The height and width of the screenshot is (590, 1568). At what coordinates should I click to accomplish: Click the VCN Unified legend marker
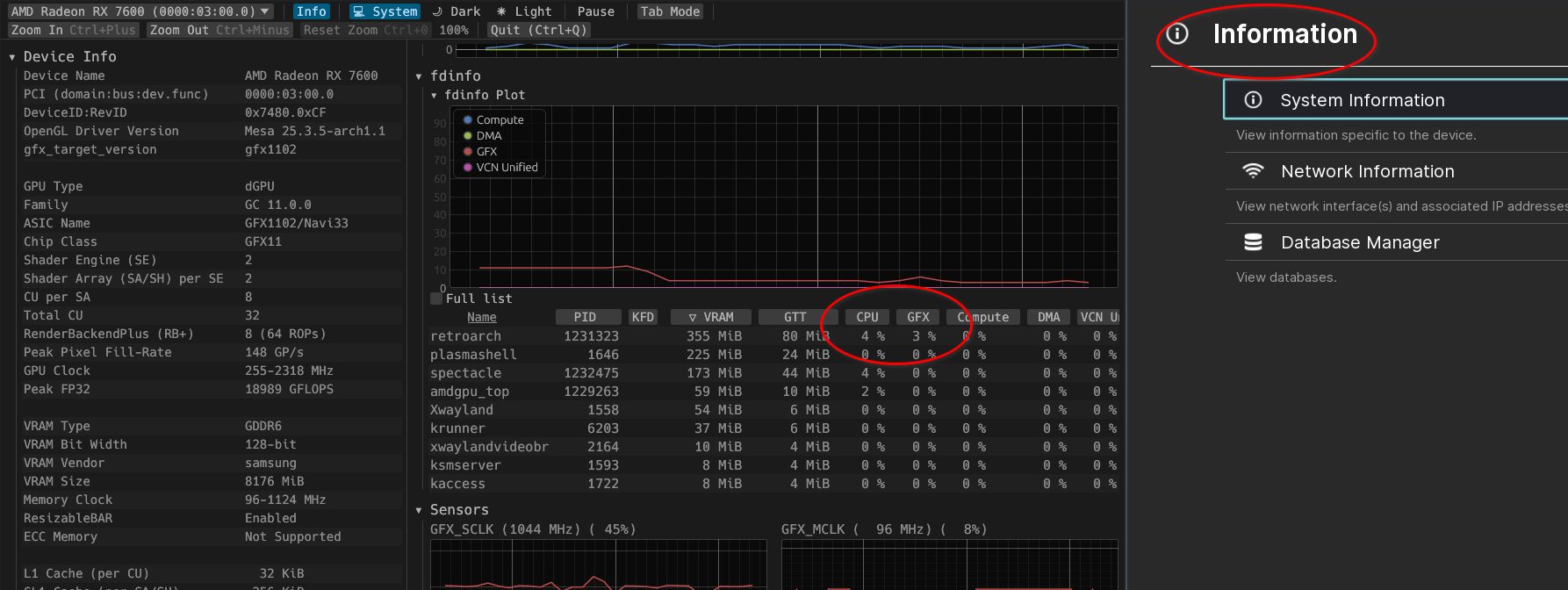coord(468,168)
